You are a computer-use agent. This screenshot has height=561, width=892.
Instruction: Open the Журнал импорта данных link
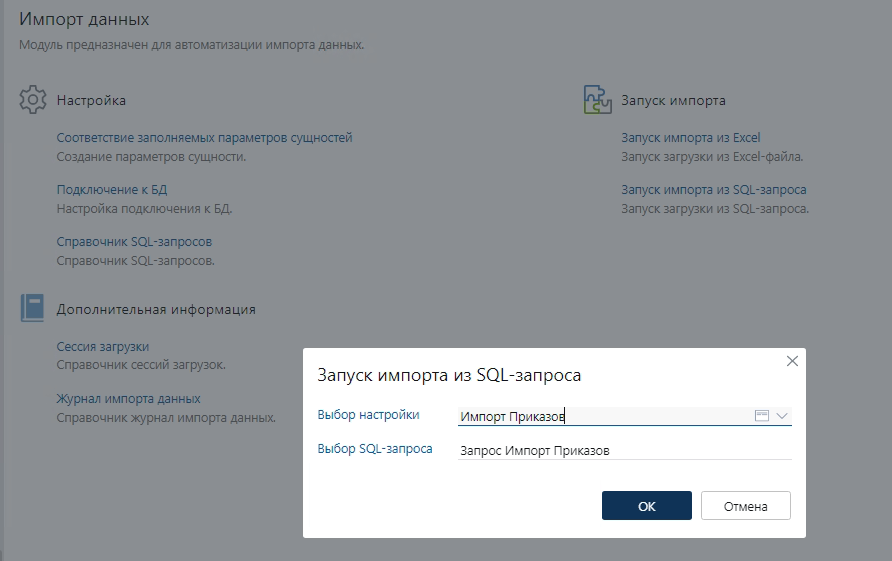pyautogui.click(x=128, y=399)
